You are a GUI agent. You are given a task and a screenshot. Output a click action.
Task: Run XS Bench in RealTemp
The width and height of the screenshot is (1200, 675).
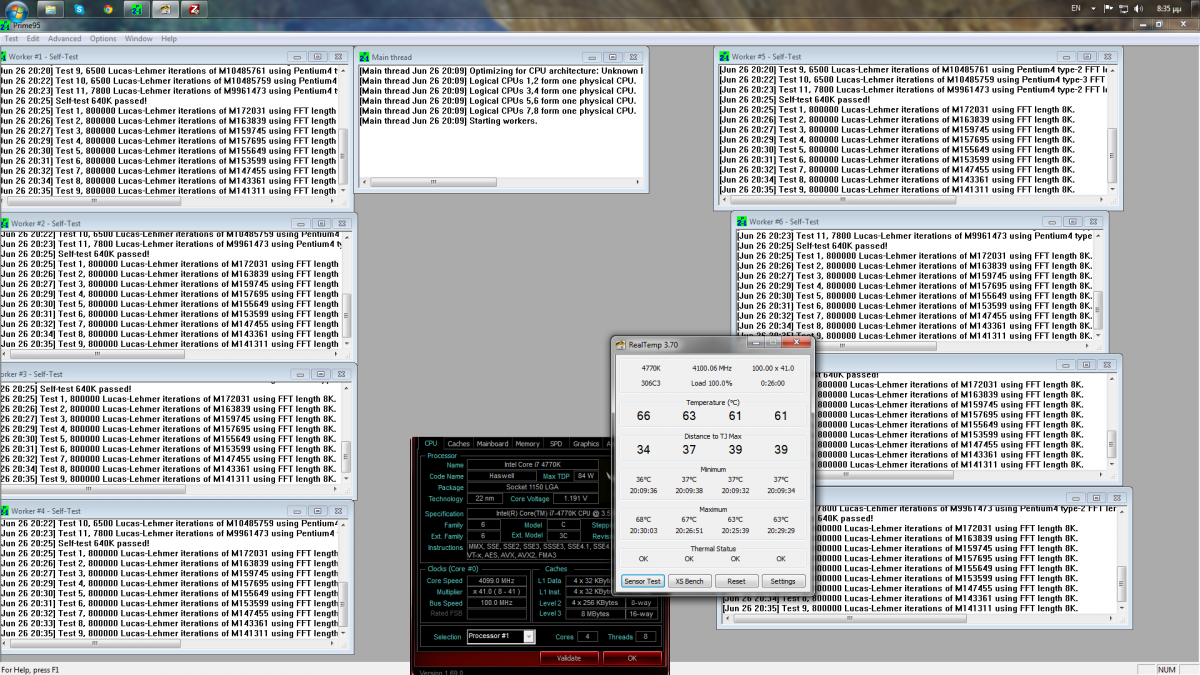click(x=690, y=581)
